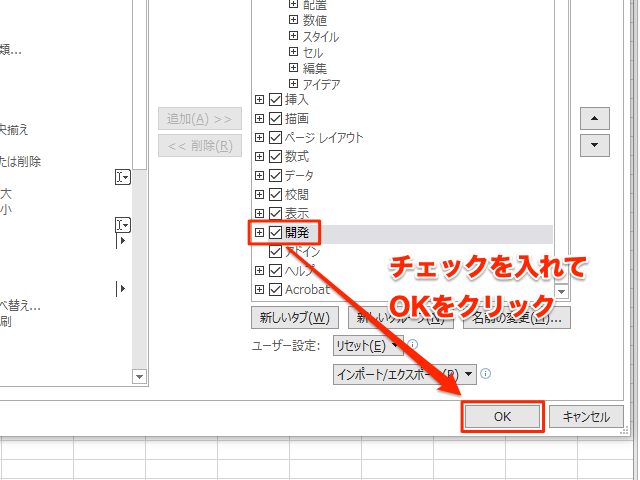Check the 開発 tab checkbox
The width and height of the screenshot is (640, 480).
tap(276, 233)
